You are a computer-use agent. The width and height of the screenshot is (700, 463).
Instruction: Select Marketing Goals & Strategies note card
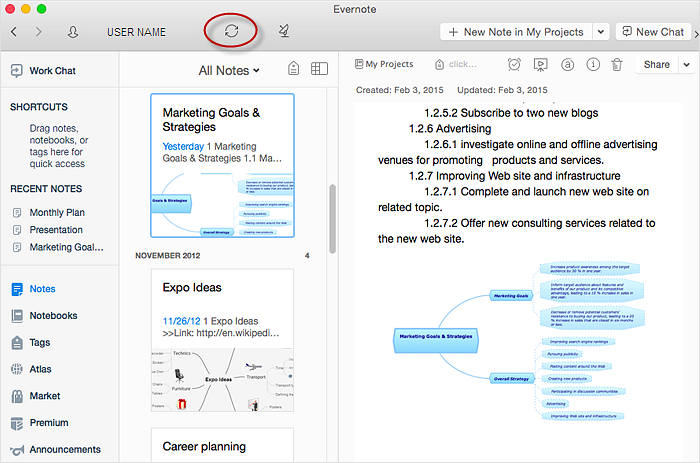click(x=222, y=165)
